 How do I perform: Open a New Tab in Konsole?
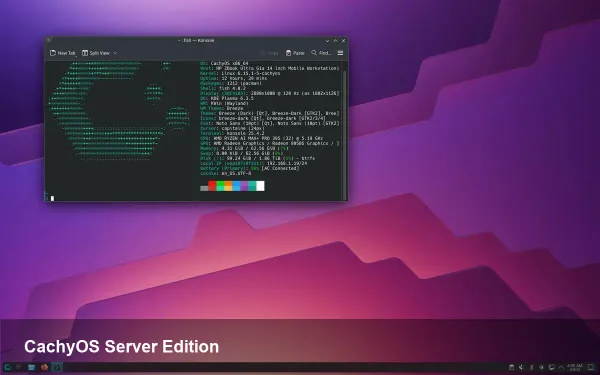[63, 53]
